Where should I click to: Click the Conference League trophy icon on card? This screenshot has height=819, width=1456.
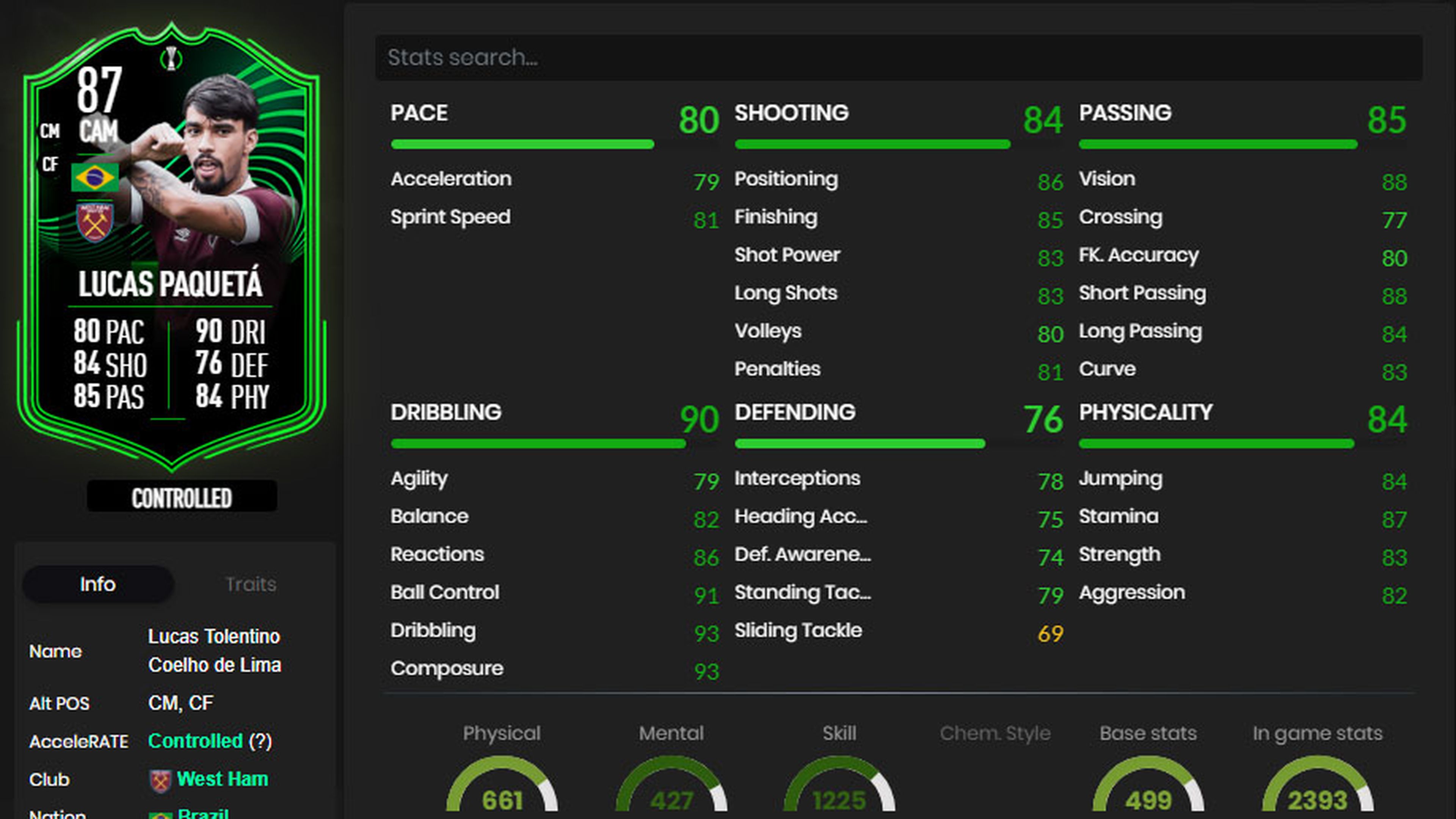(x=171, y=58)
